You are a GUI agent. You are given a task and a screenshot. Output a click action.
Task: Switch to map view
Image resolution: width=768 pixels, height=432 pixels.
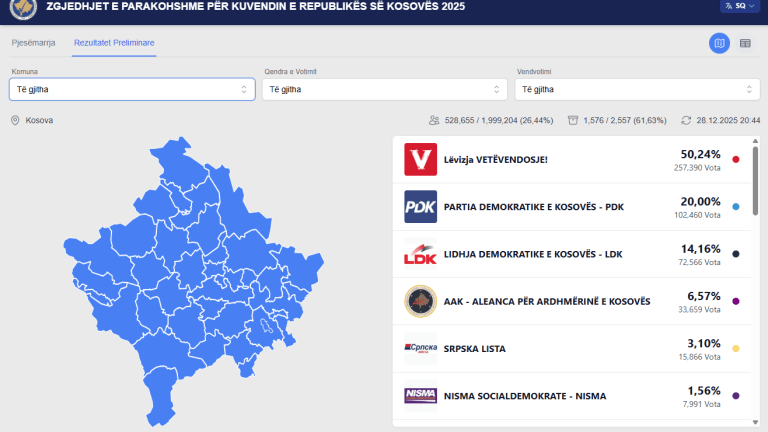click(719, 43)
